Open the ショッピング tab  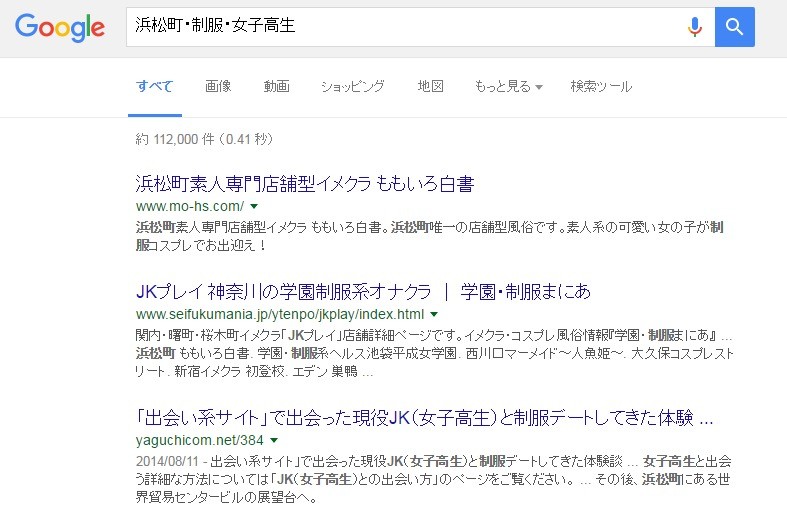[353, 86]
